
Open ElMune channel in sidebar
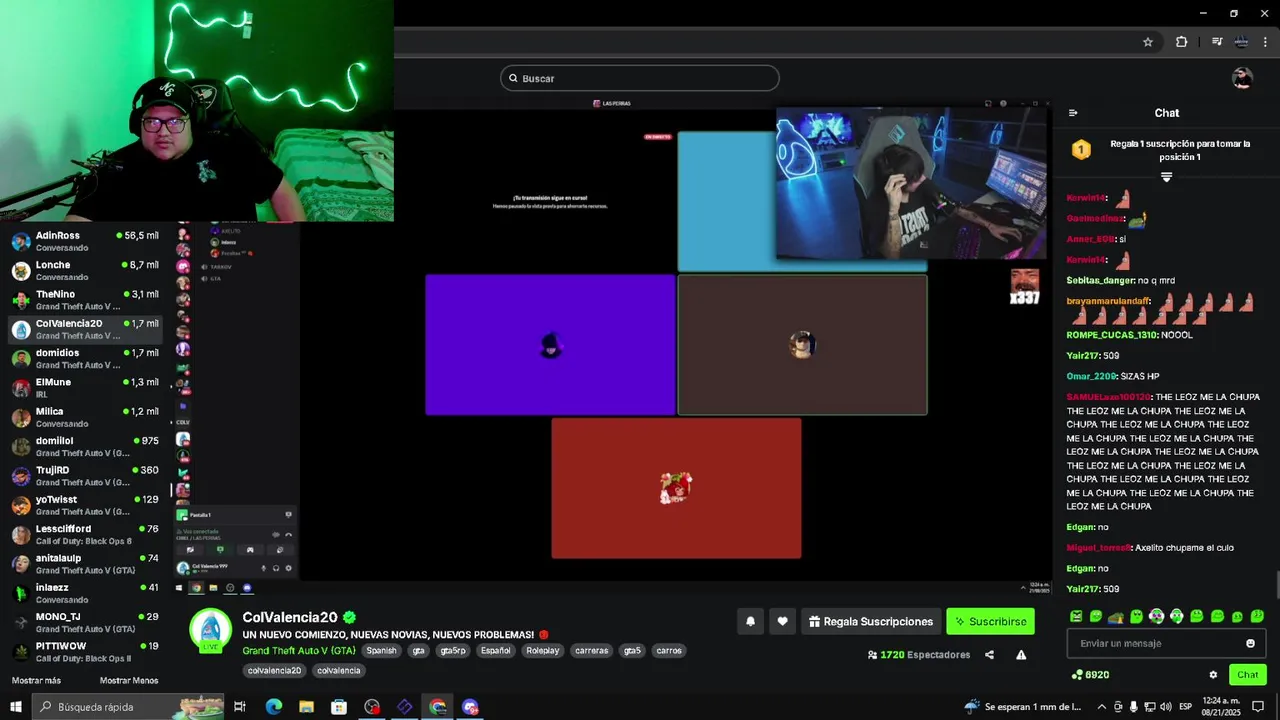tap(85, 388)
